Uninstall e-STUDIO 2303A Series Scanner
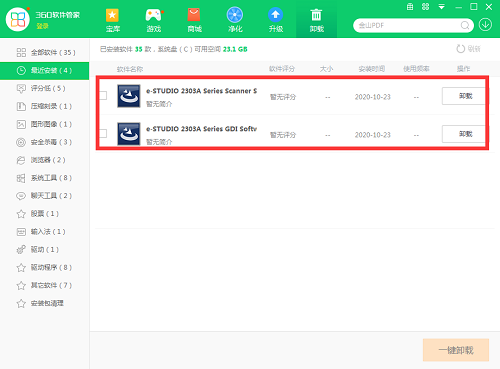Image resolution: width=500 pixels, height=369 pixels. tap(464, 96)
